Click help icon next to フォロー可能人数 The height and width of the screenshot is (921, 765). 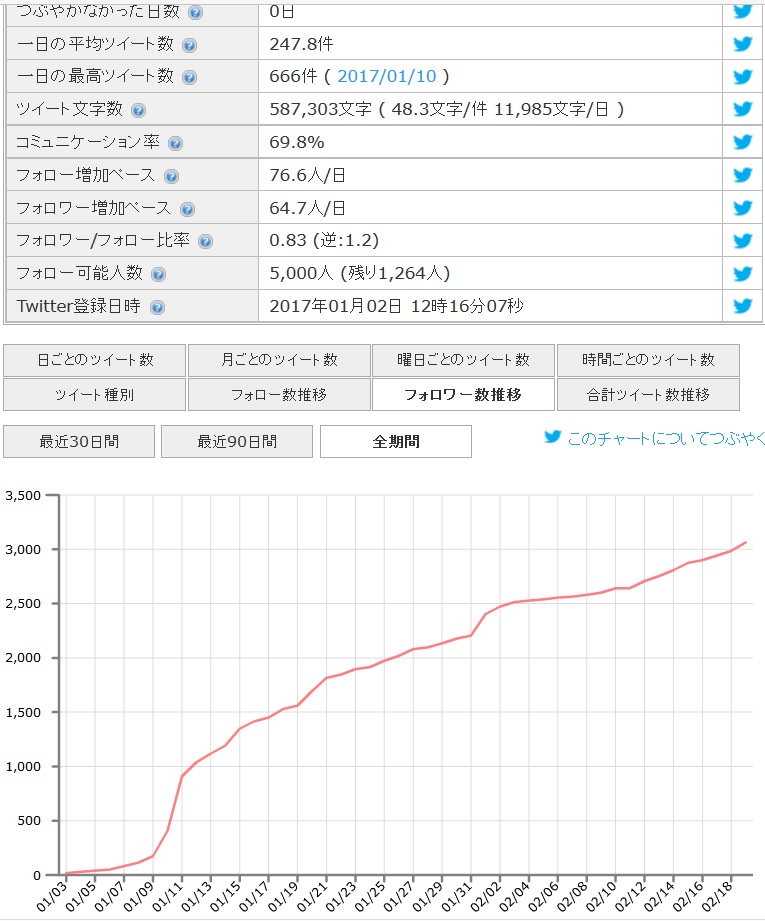click(158, 274)
